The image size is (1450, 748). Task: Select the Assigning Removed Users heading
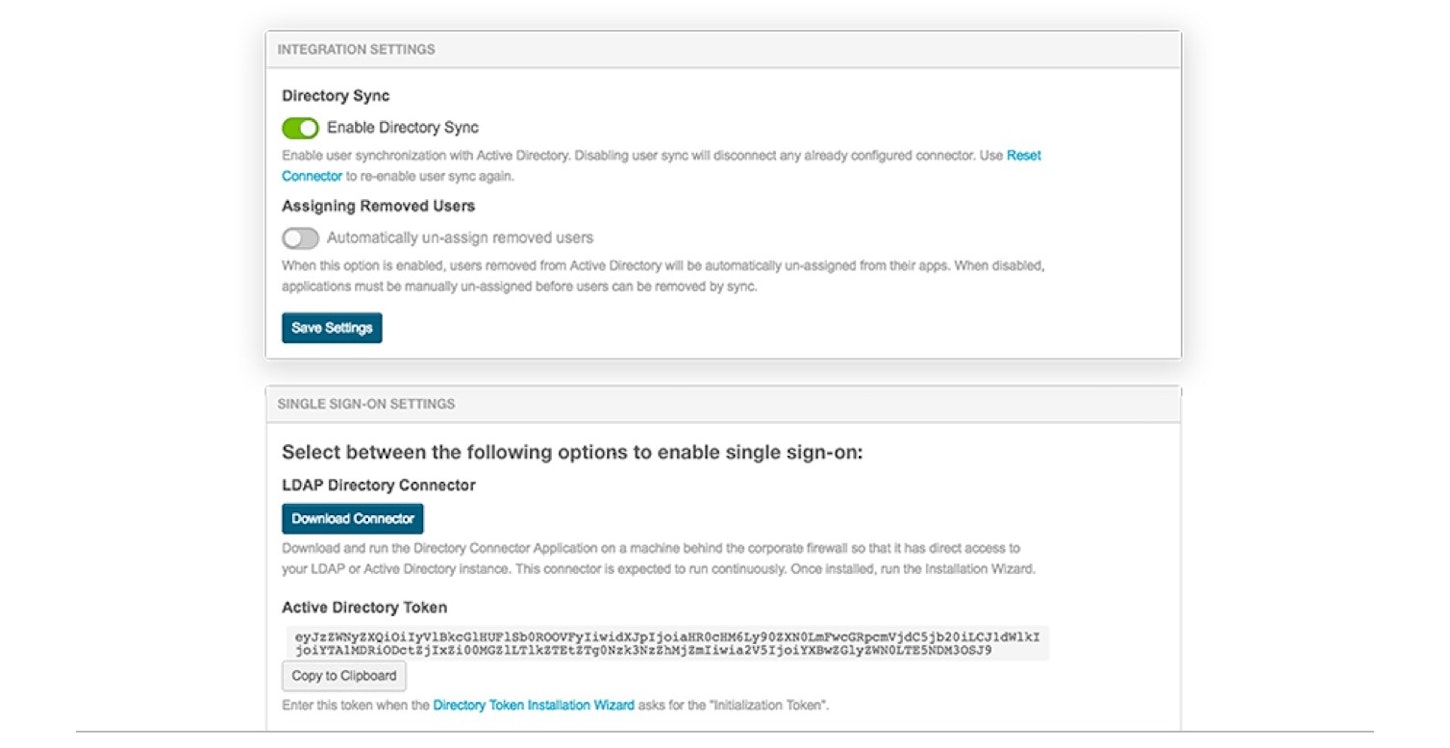[x=378, y=206]
